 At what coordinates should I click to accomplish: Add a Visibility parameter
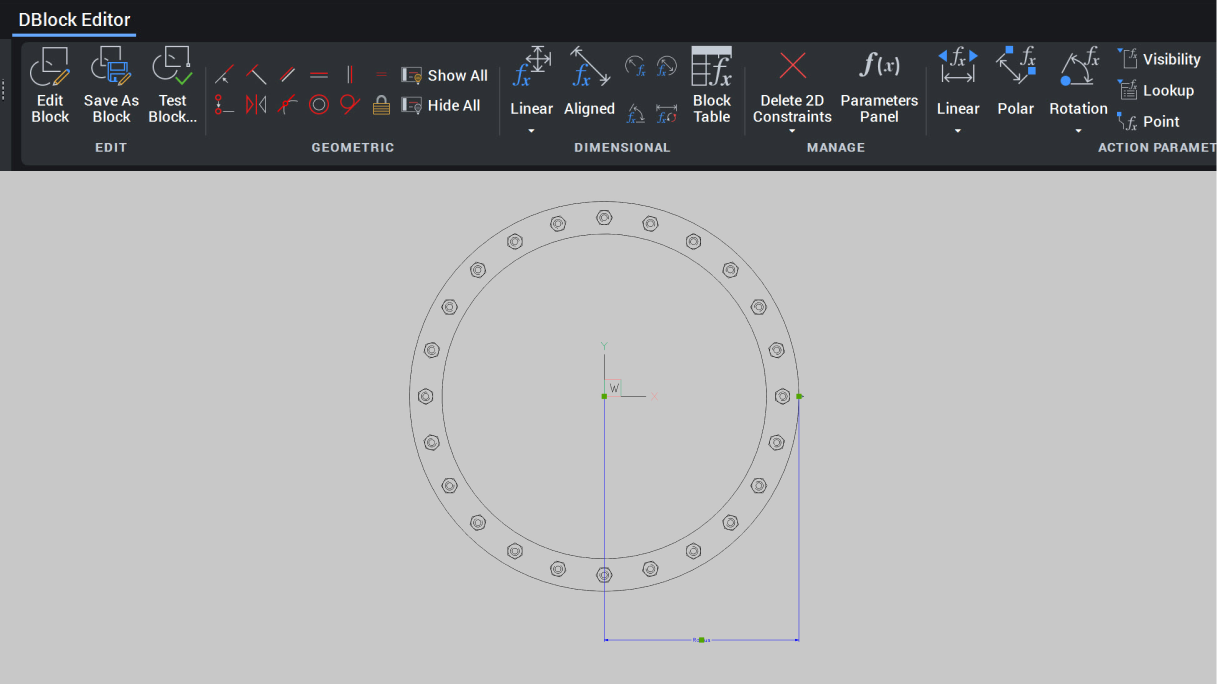point(1160,59)
